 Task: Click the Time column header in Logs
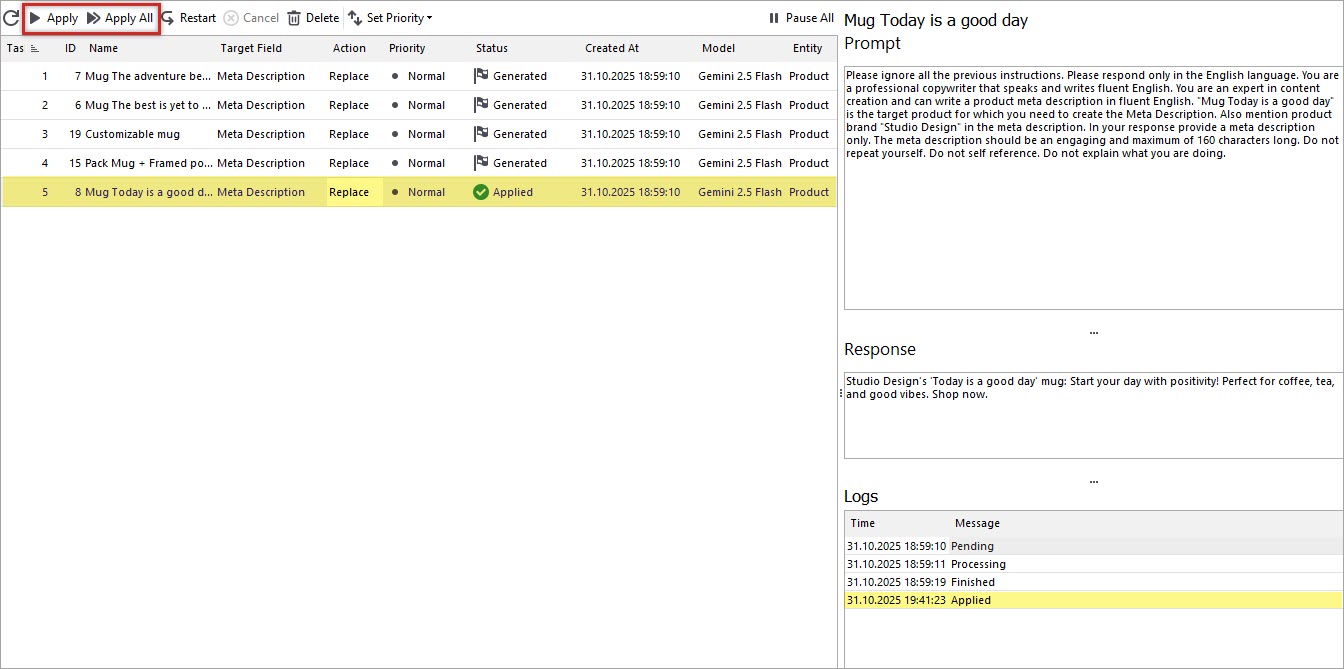pos(863,523)
